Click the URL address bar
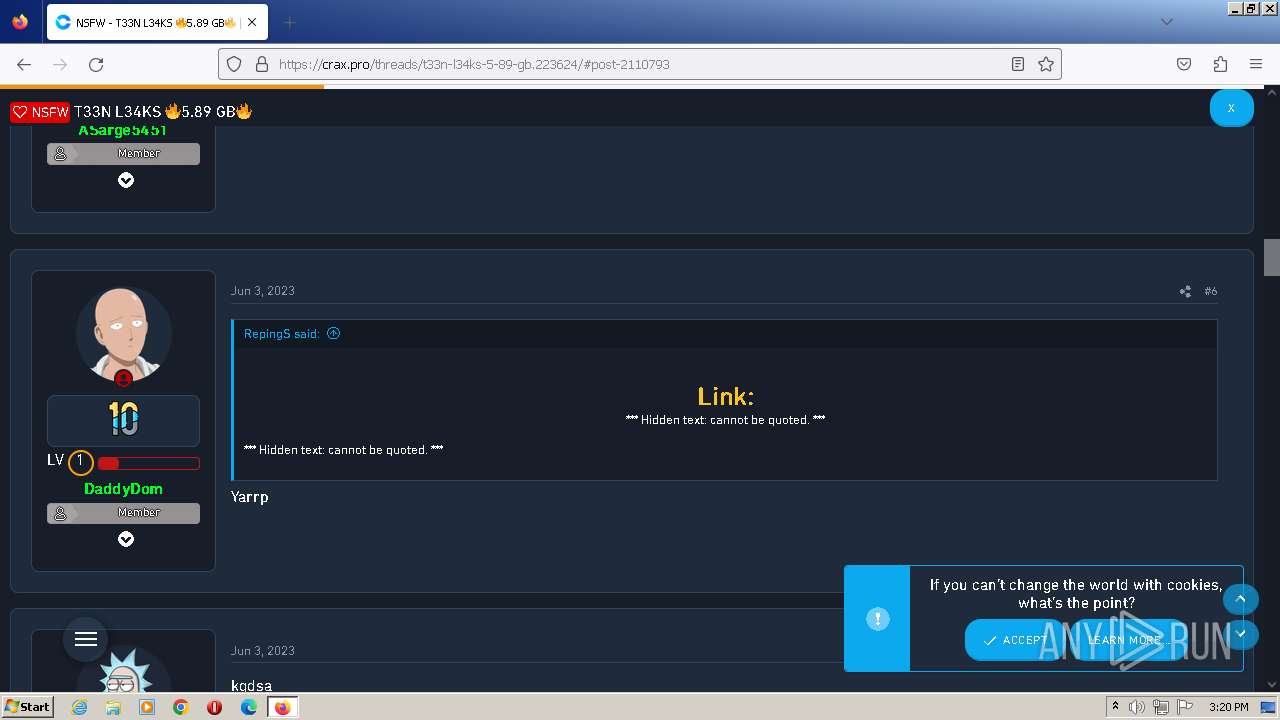This screenshot has width=1280, height=720. (640, 64)
